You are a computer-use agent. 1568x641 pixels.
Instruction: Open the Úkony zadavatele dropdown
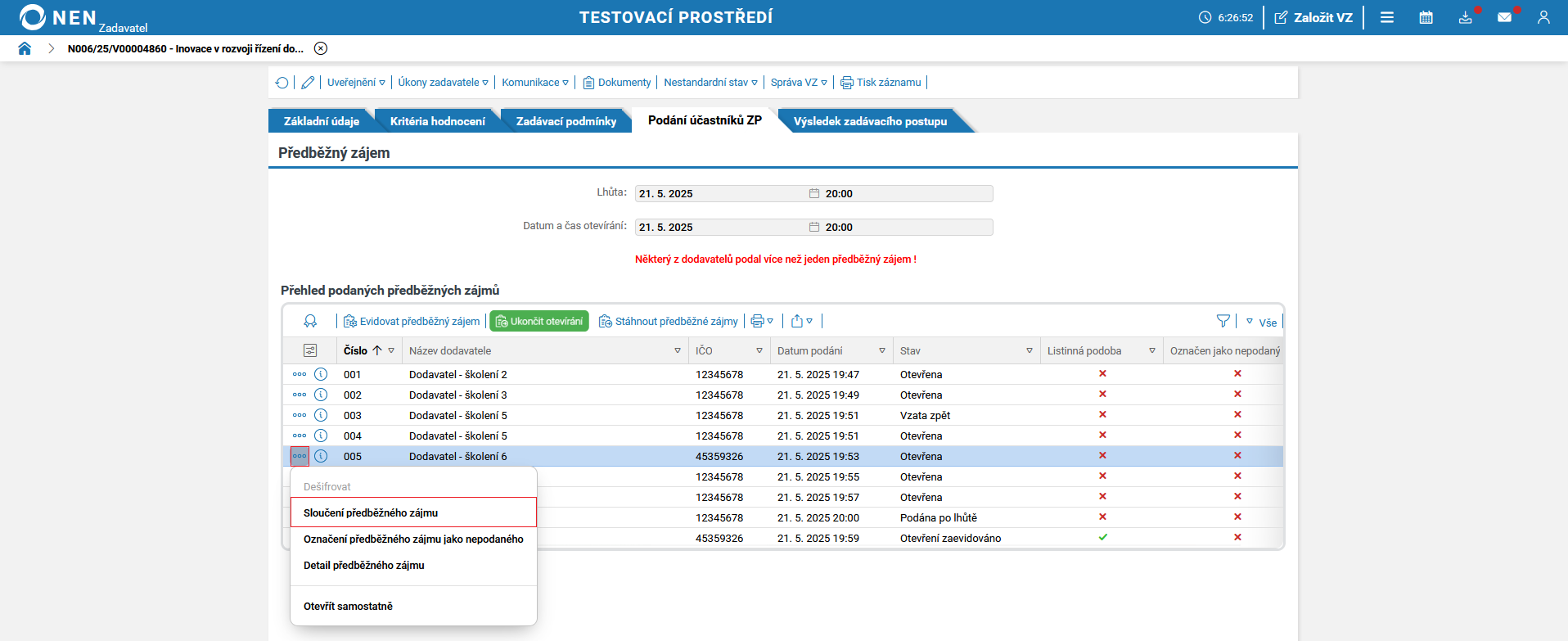(443, 83)
